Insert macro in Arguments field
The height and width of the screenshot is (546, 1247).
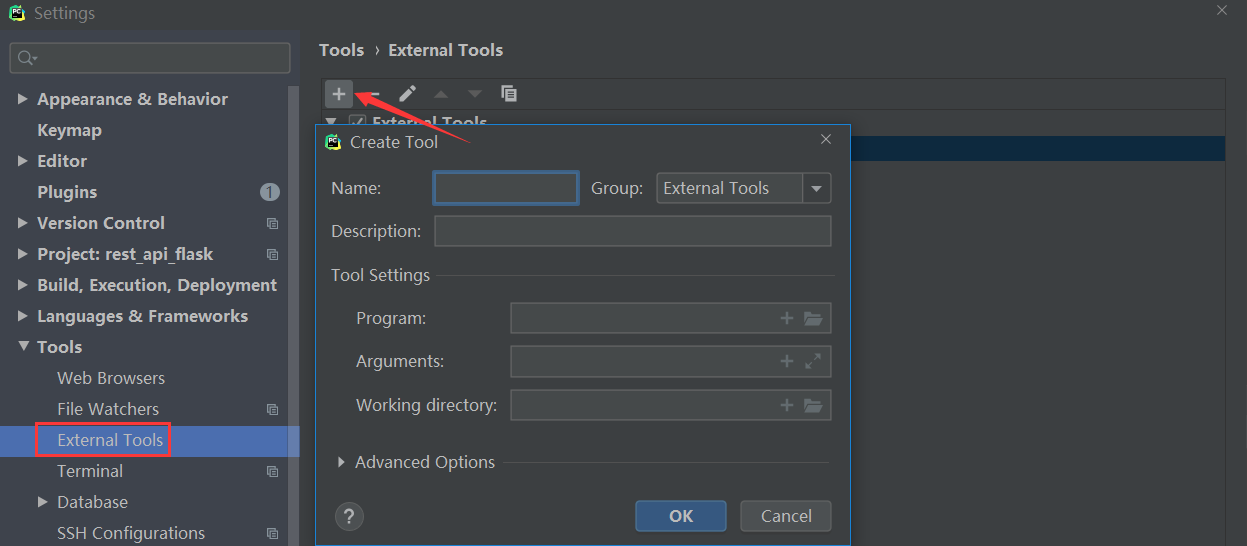787,361
